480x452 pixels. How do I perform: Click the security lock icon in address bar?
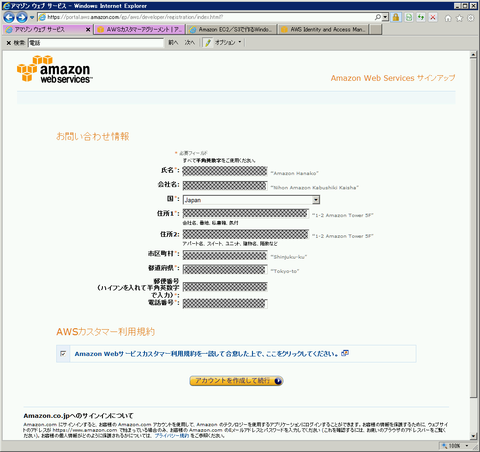point(396,17)
